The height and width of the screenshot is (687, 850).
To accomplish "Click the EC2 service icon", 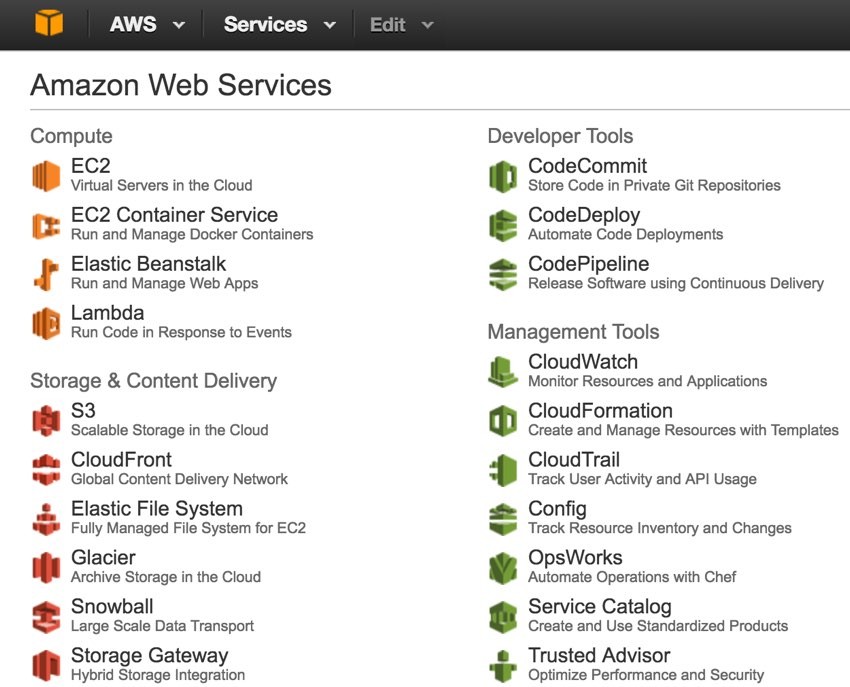I will point(46,176).
